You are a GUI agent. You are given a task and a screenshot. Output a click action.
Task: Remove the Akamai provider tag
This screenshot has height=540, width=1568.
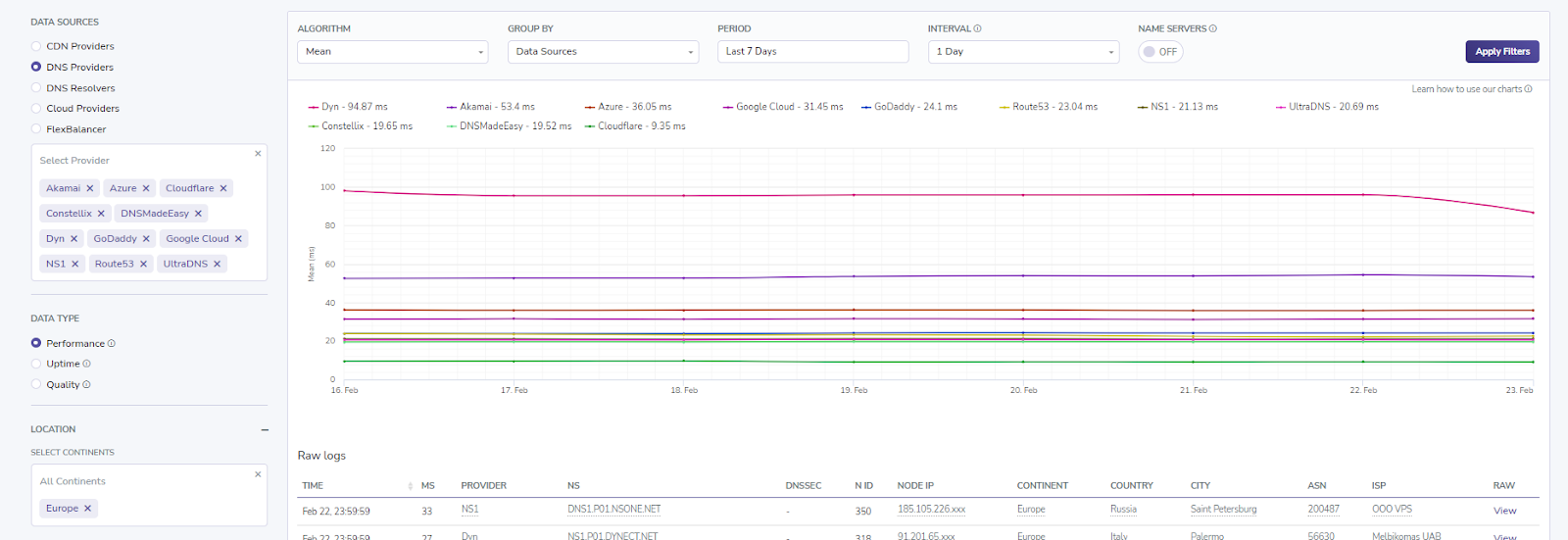pos(90,188)
